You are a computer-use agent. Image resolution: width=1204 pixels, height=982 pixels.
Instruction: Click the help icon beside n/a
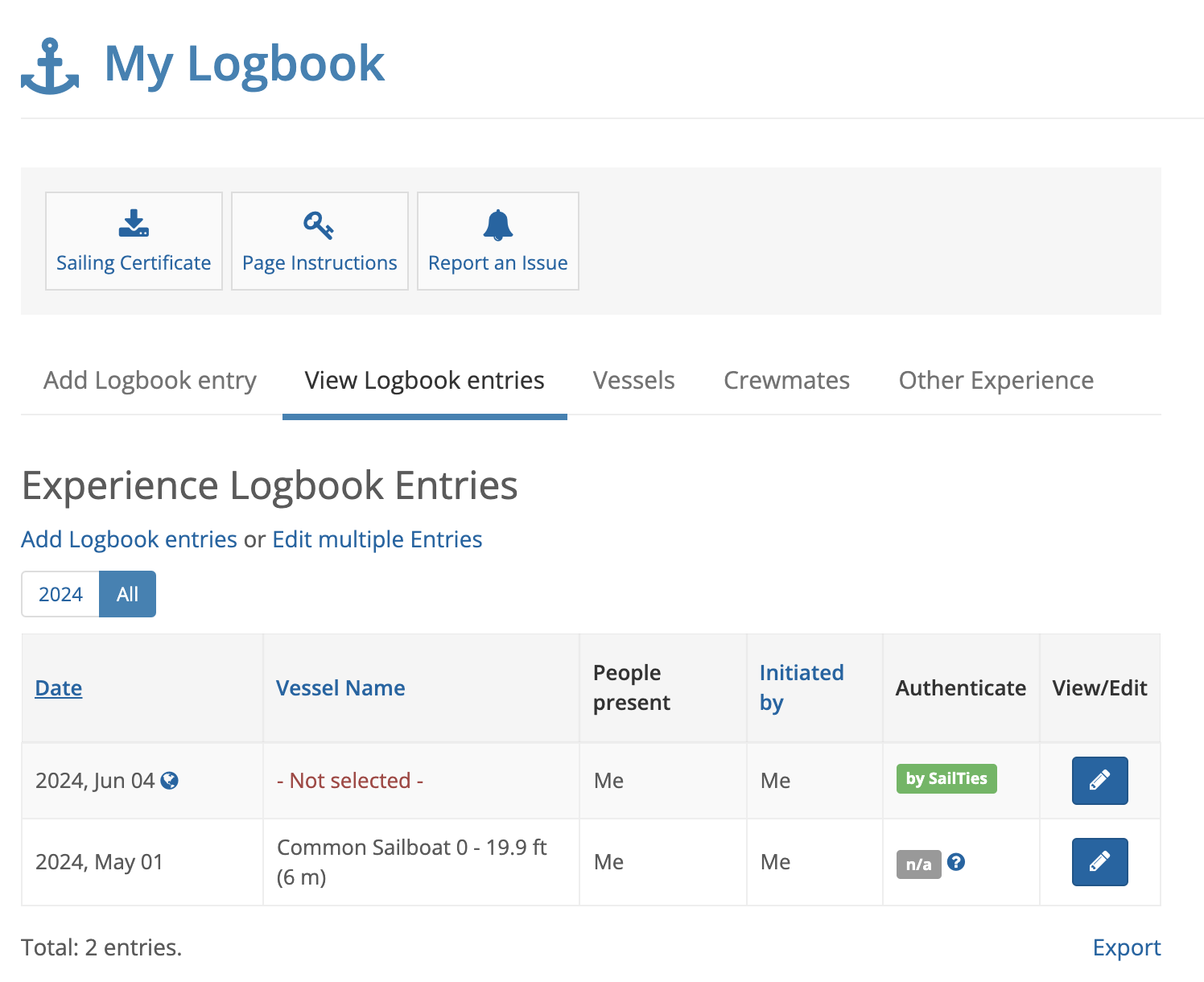956,862
